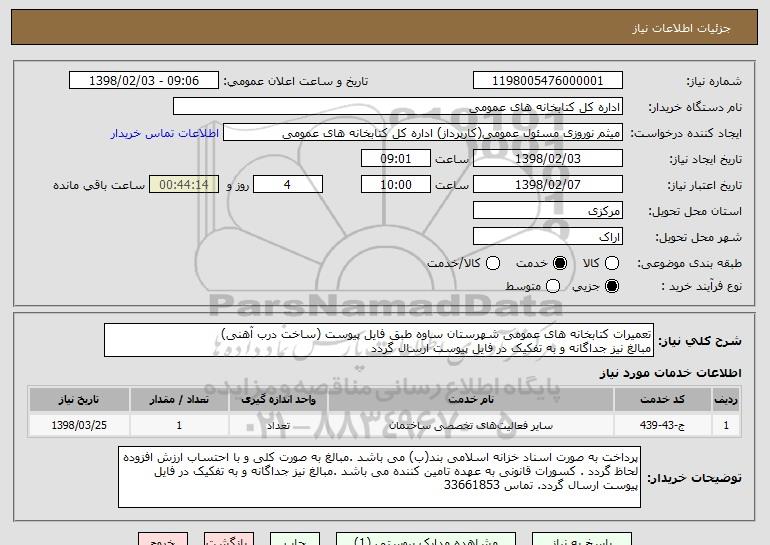Select the کالا radio button
770x545 pixels.
pos(612,263)
